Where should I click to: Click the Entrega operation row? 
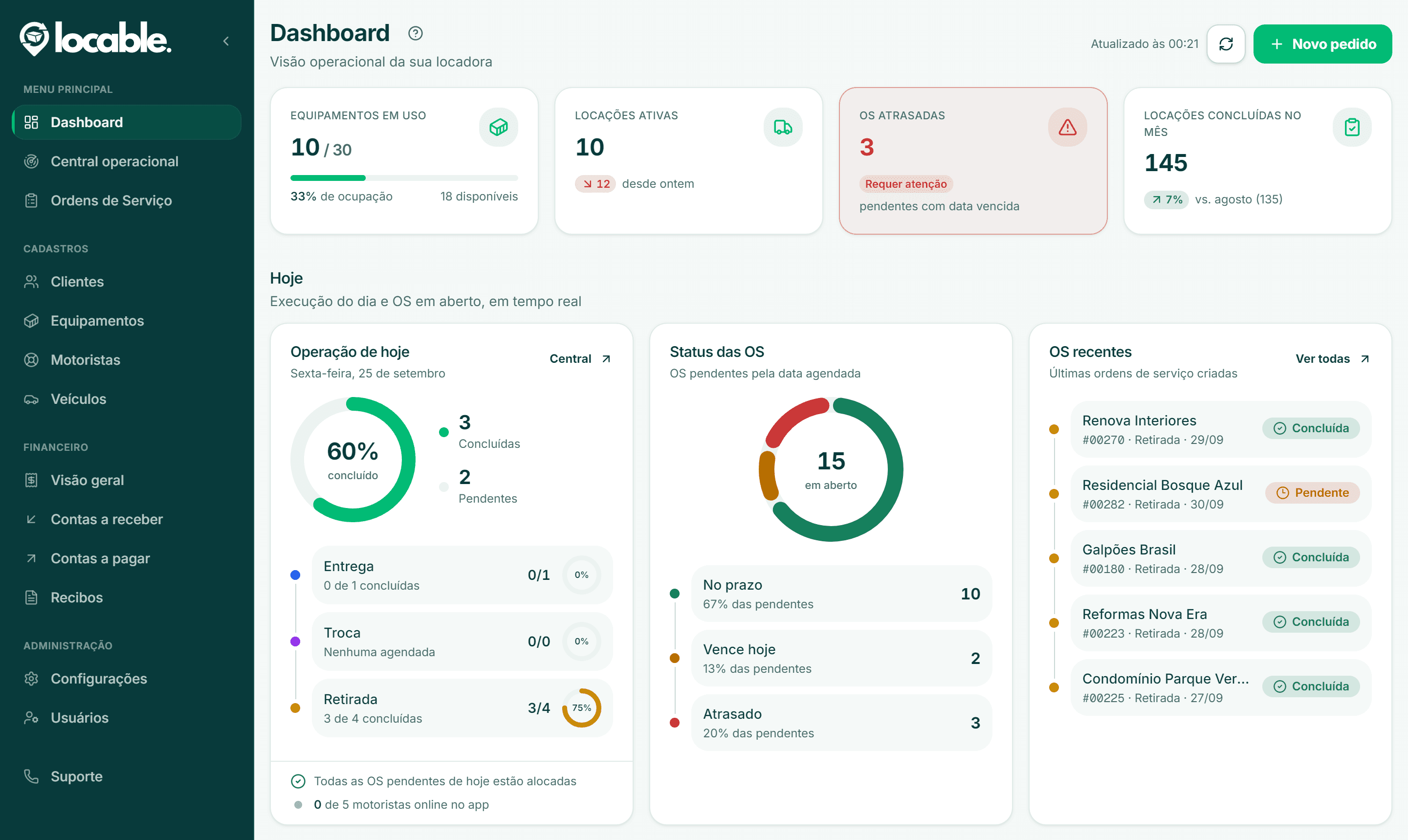(462, 575)
